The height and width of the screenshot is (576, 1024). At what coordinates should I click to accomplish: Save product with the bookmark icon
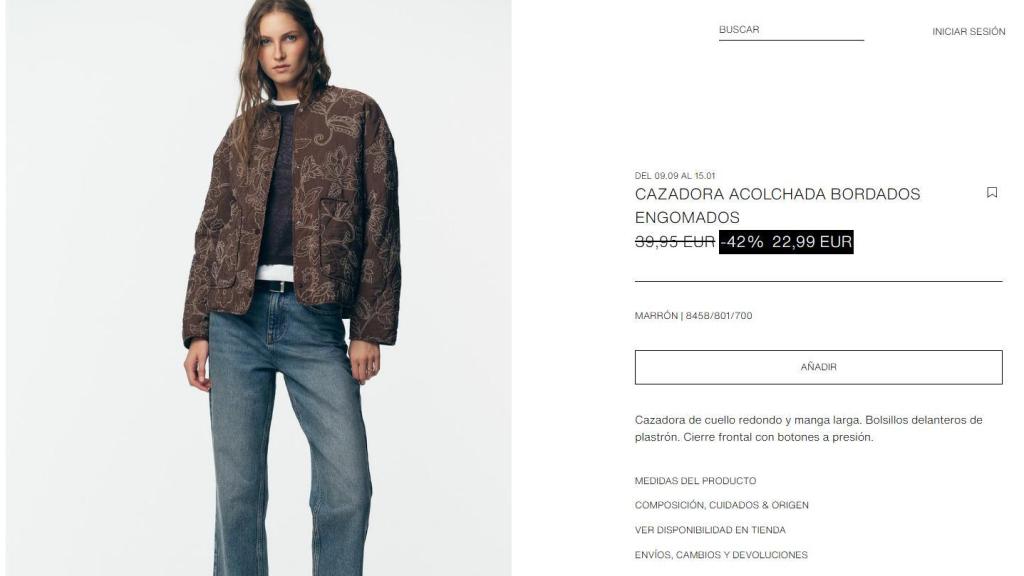click(991, 193)
